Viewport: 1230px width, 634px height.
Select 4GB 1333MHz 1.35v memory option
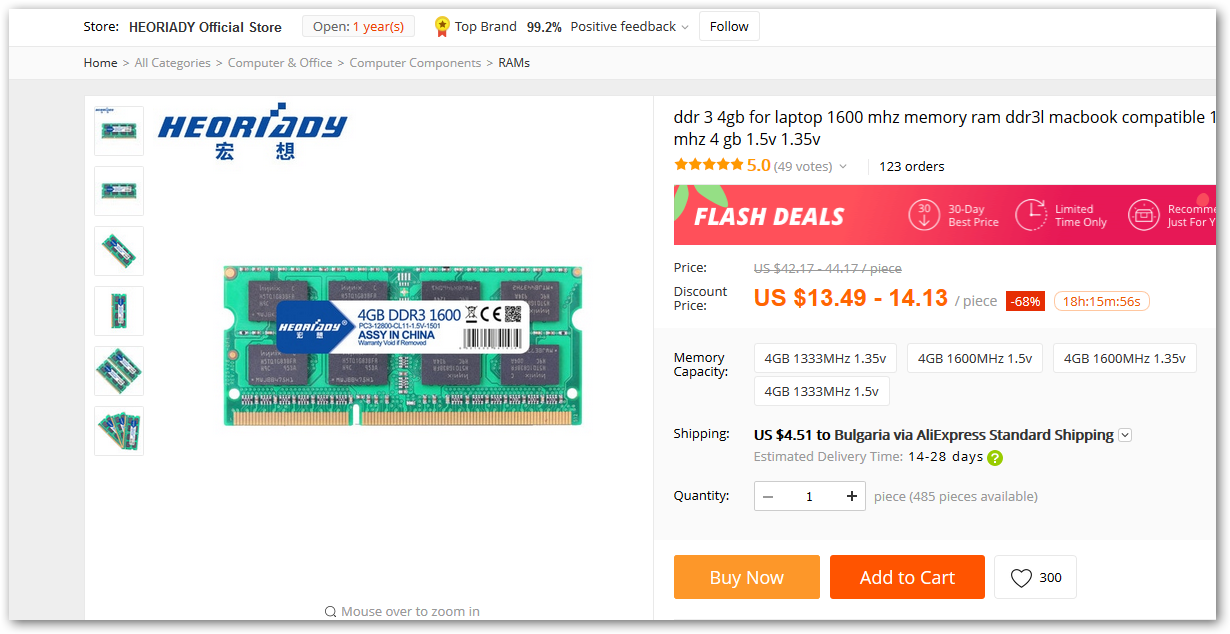pos(825,358)
